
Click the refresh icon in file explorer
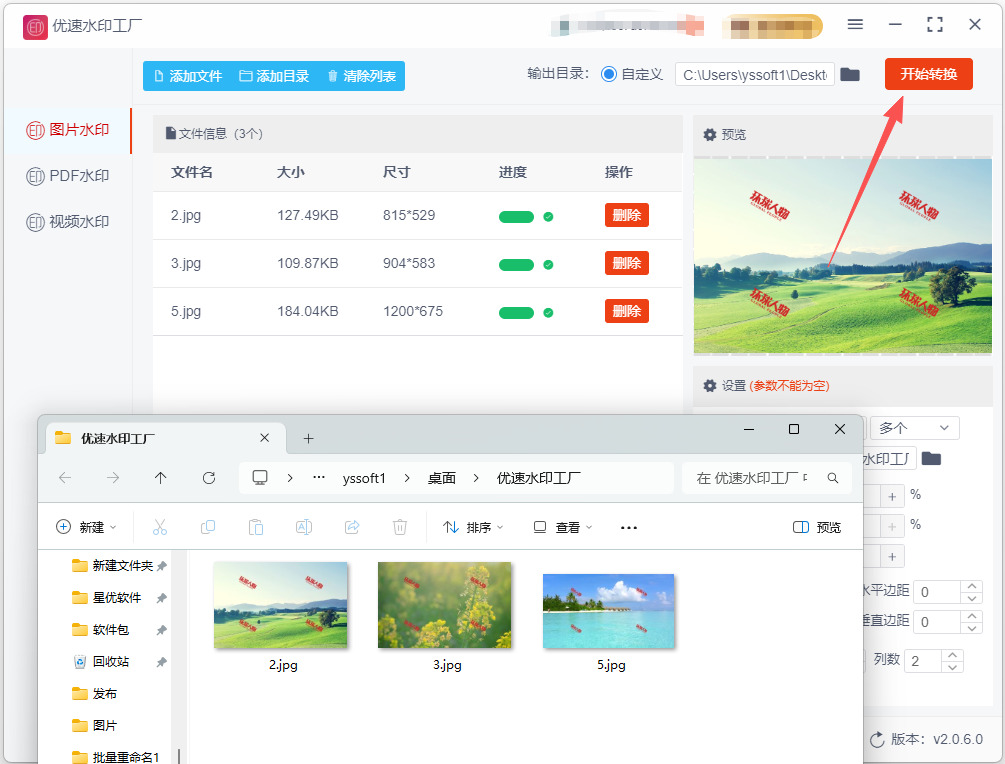click(x=209, y=478)
